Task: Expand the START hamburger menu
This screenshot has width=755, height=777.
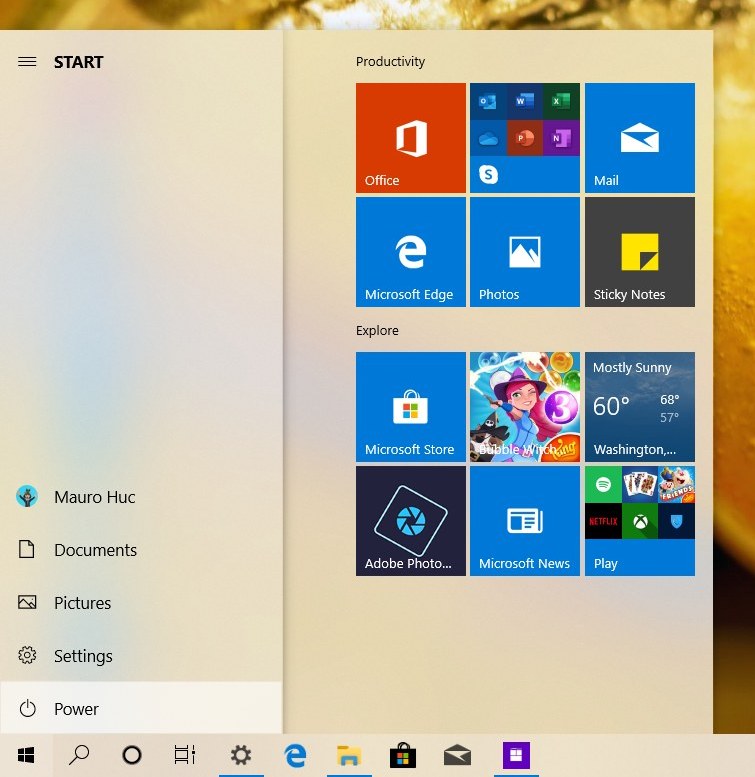Action: pyautogui.click(x=27, y=62)
